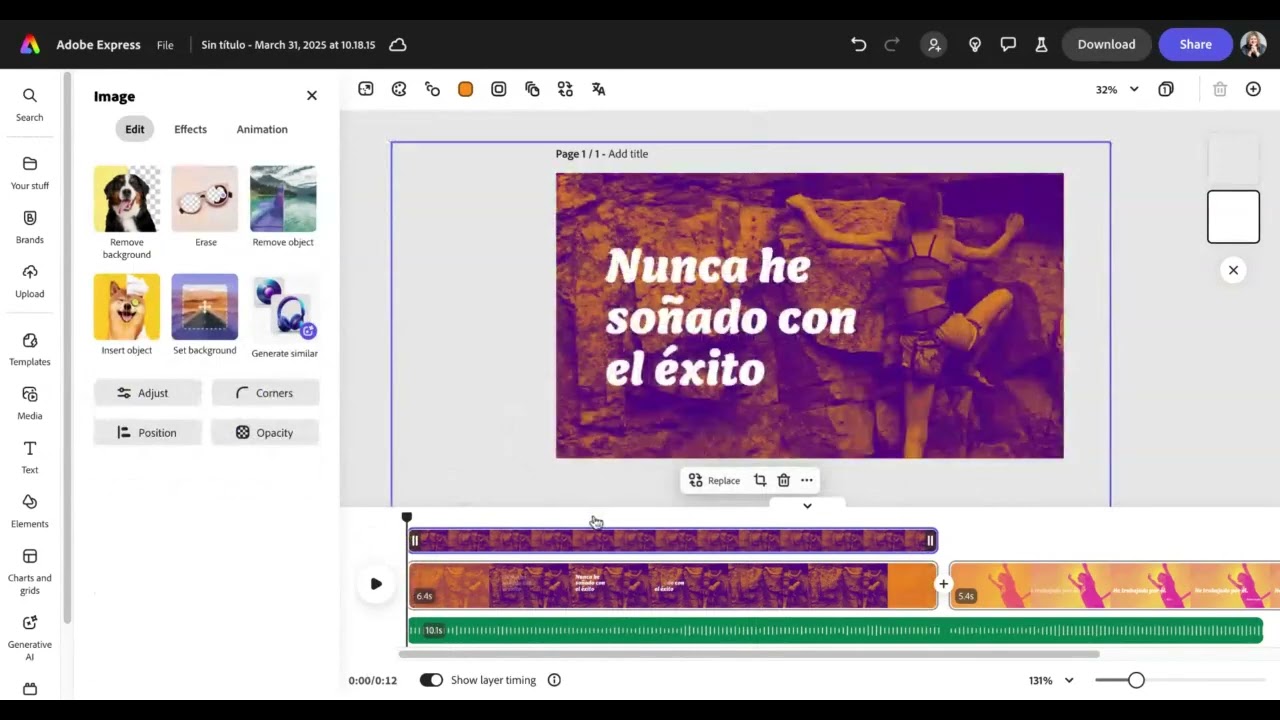The width and height of the screenshot is (1280, 720).
Task: Click the trash icon in top toolbar
Action: pyautogui.click(x=1220, y=89)
